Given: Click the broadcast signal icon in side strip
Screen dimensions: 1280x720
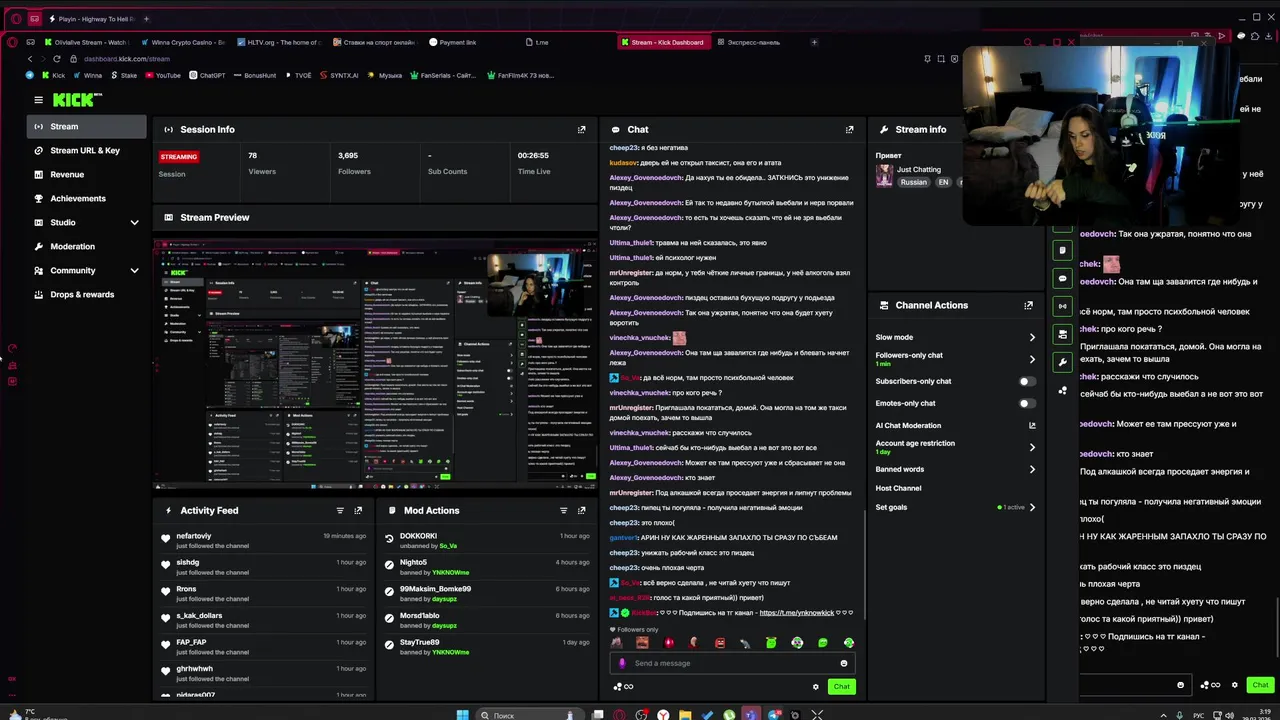Looking at the screenshot, I should (x=1063, y=306).
